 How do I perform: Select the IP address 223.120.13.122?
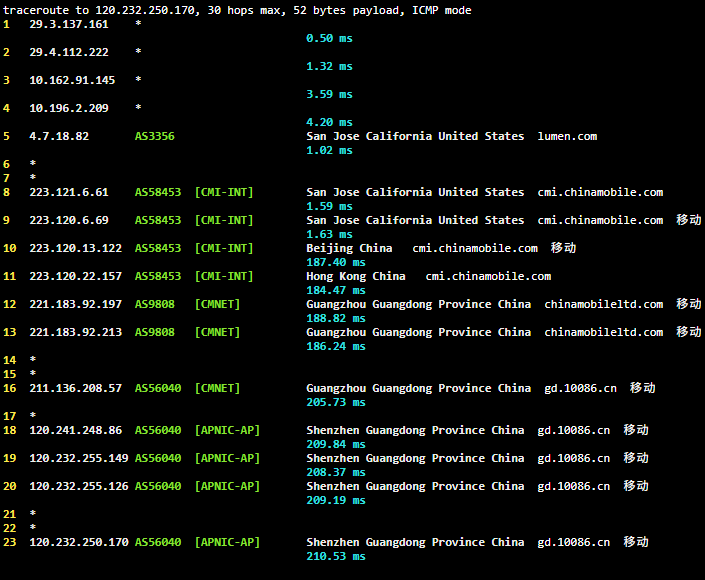[75, 248]
